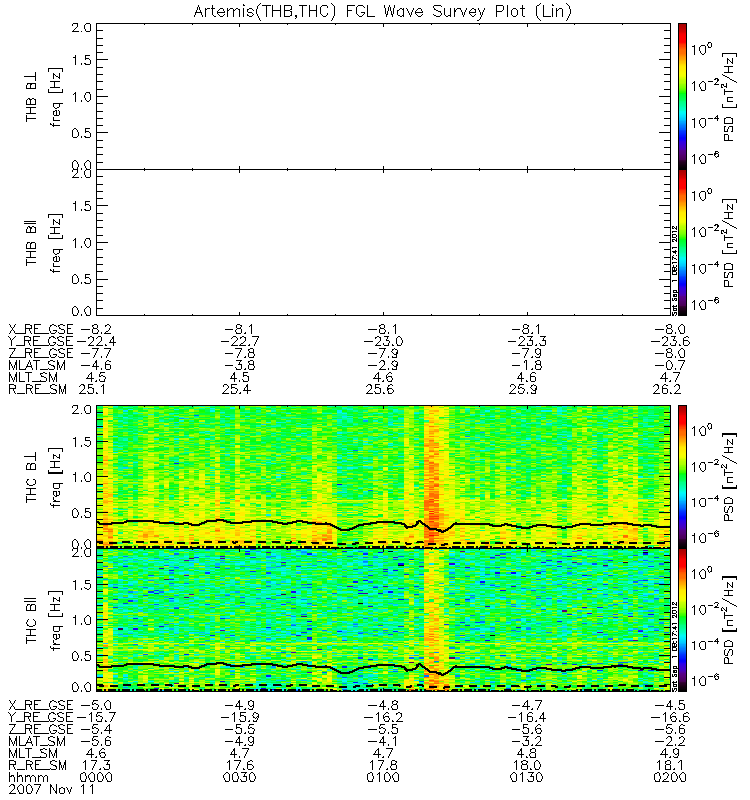Click the X_RE_GSE value -8.2

point(95,330)
